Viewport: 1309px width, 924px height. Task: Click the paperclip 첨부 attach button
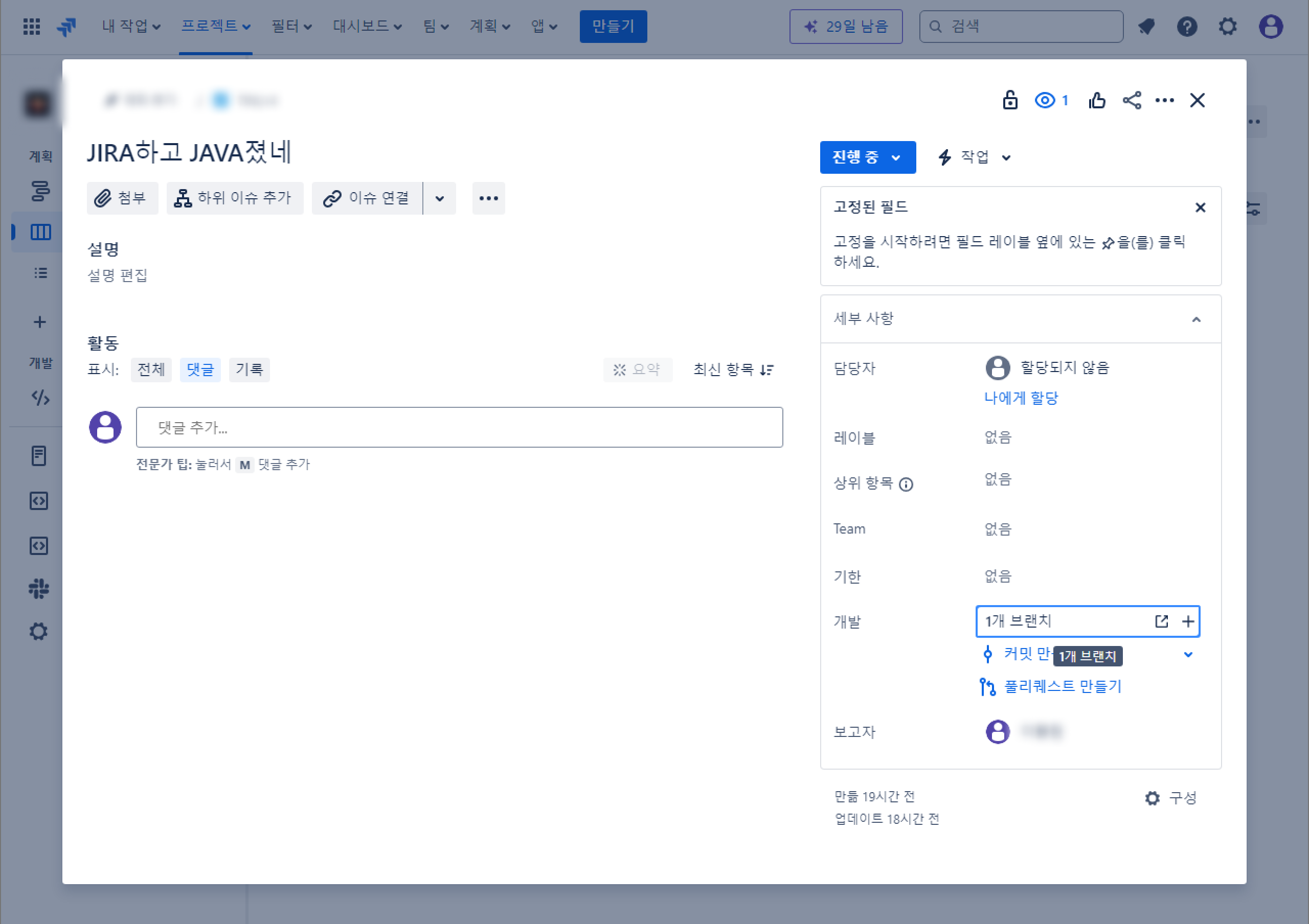click(x=122, y=198)
